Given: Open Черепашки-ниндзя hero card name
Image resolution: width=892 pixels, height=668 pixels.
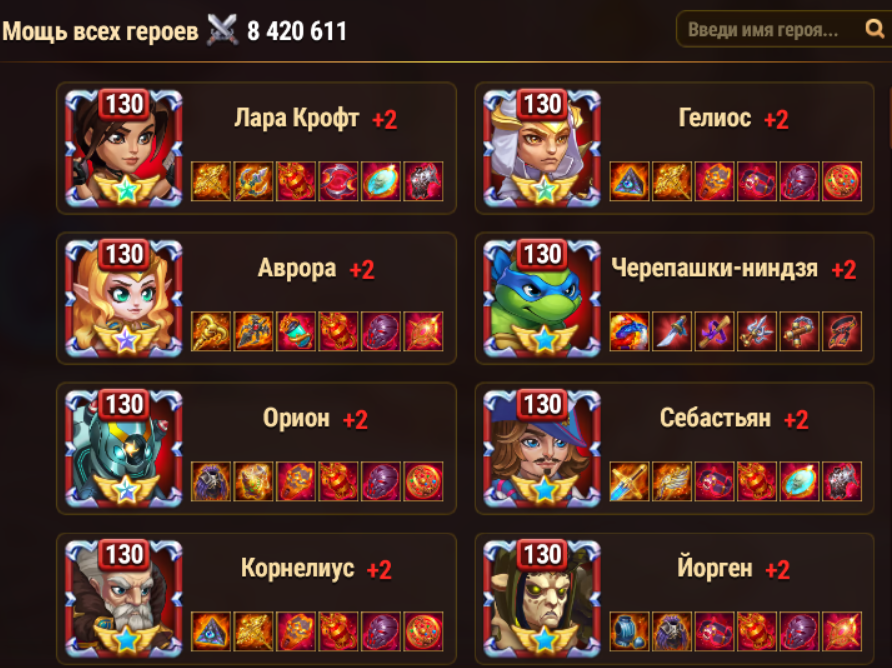Looking at the screenshot, I should pos(715,267).
